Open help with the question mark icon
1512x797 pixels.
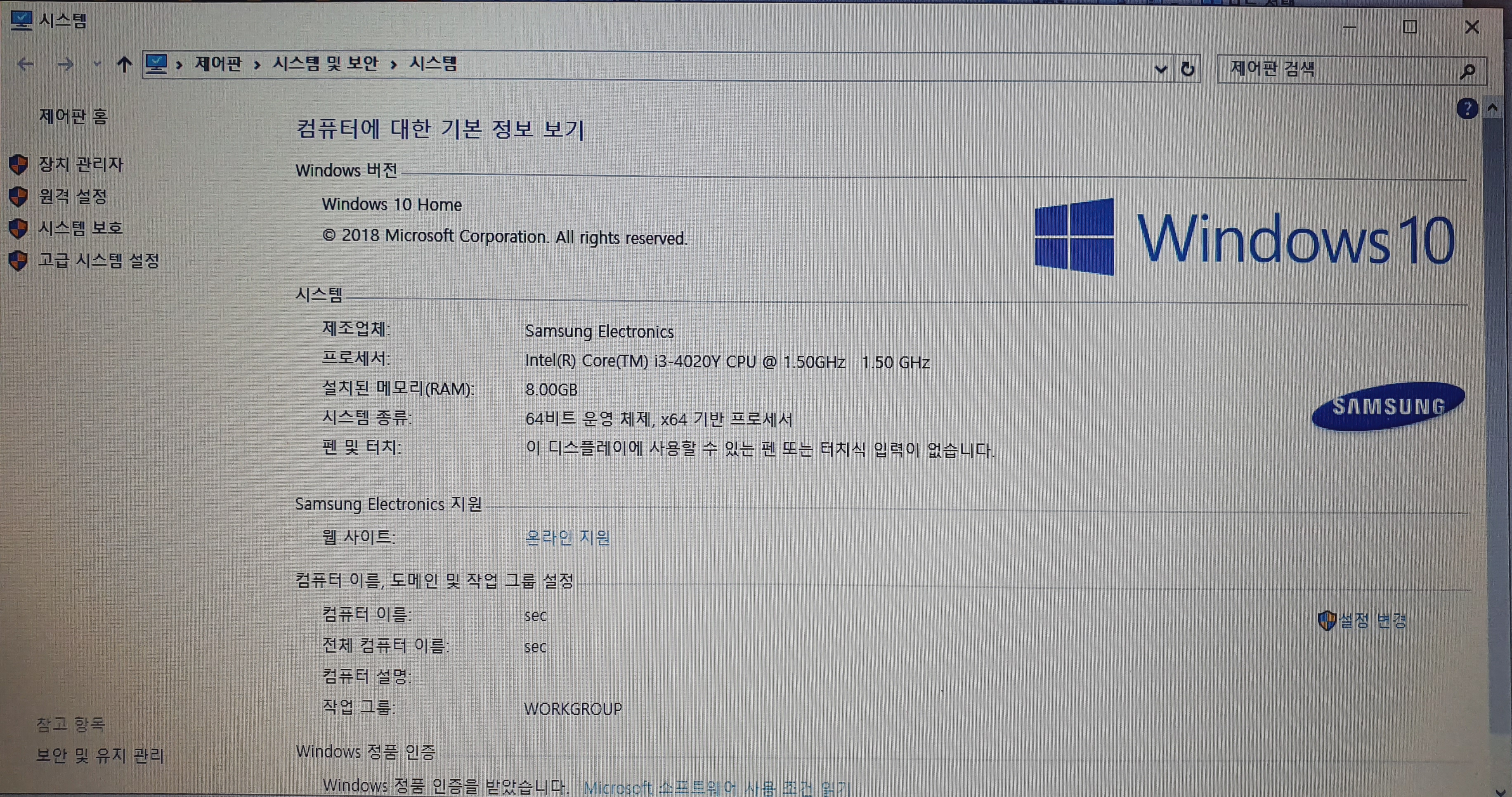1467,108
